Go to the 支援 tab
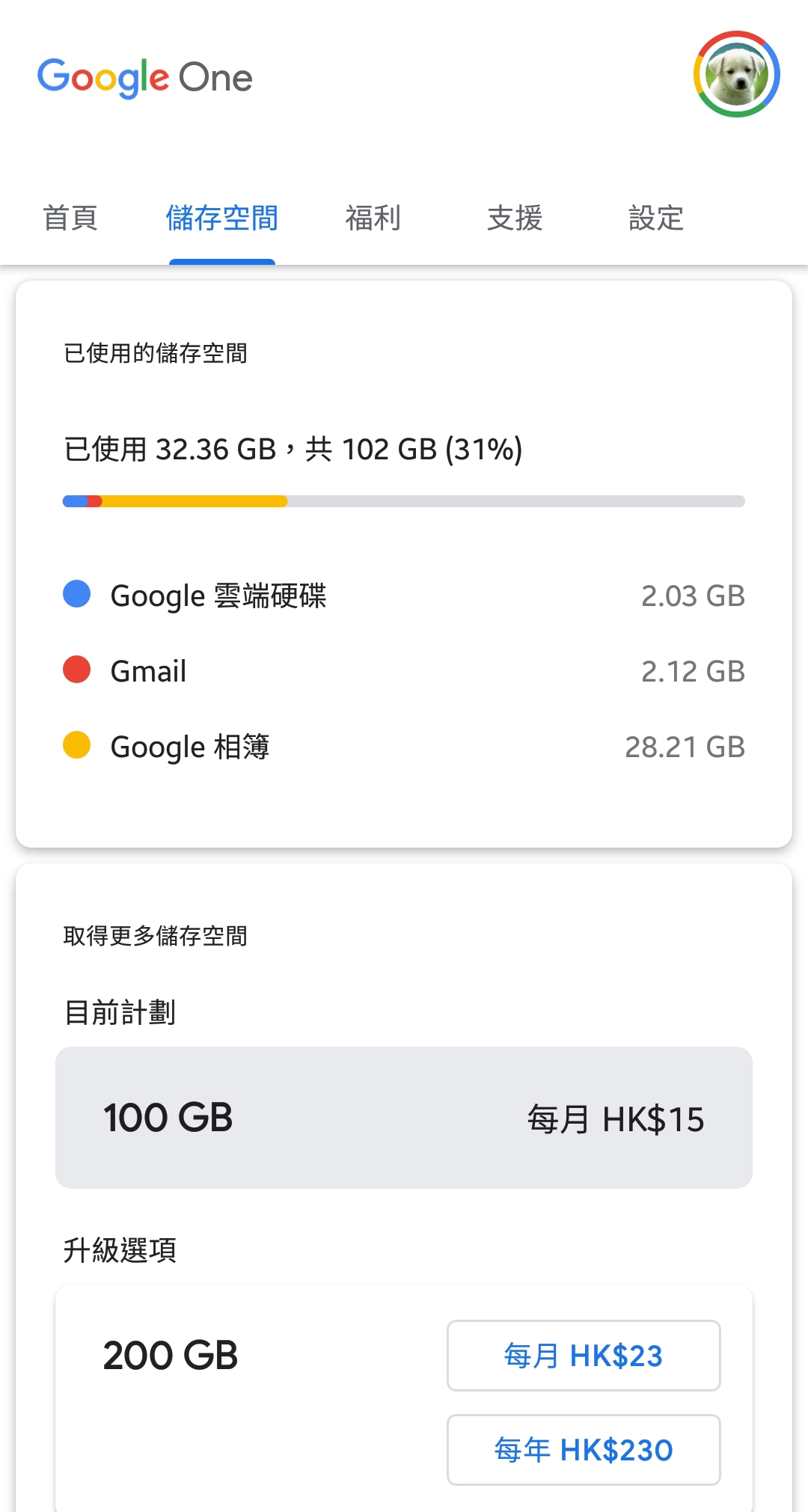 coord(515,218)
